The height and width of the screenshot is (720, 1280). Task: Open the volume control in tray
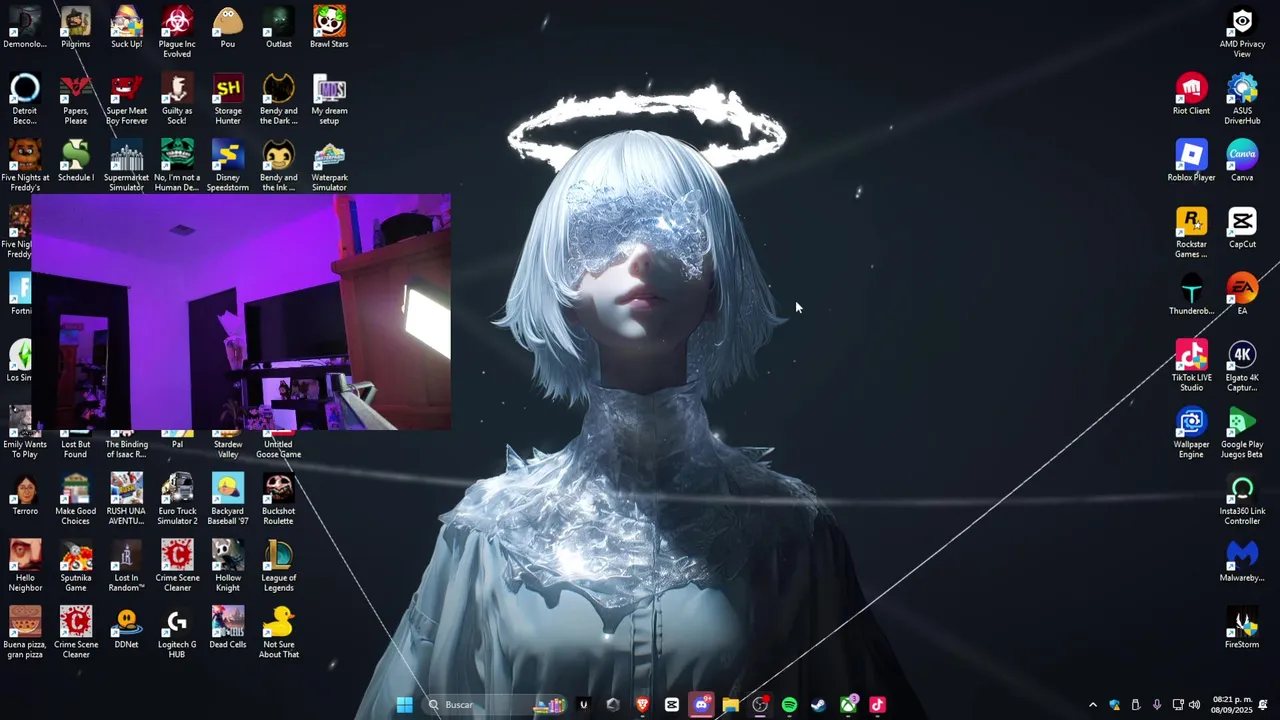(1194, 705)
